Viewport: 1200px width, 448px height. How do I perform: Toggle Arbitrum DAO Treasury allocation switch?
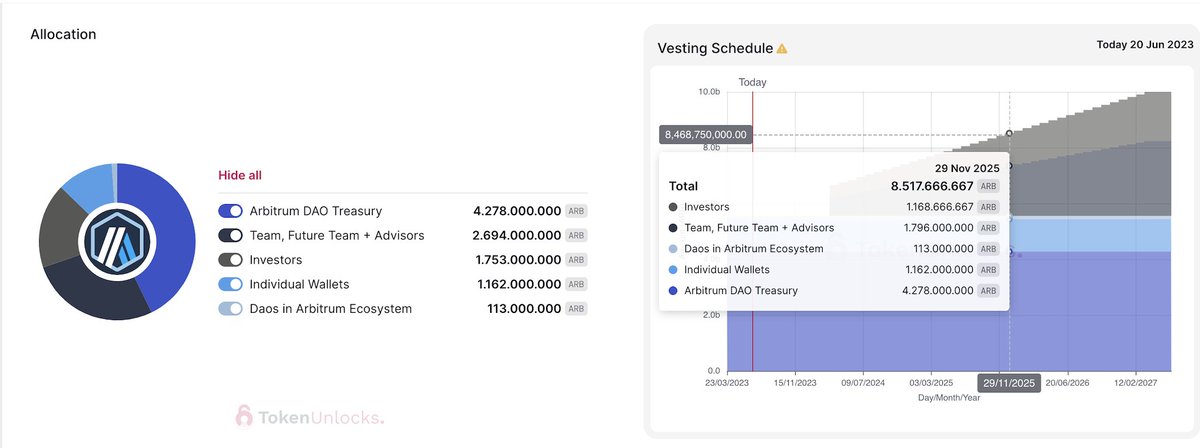click(231, 211)
